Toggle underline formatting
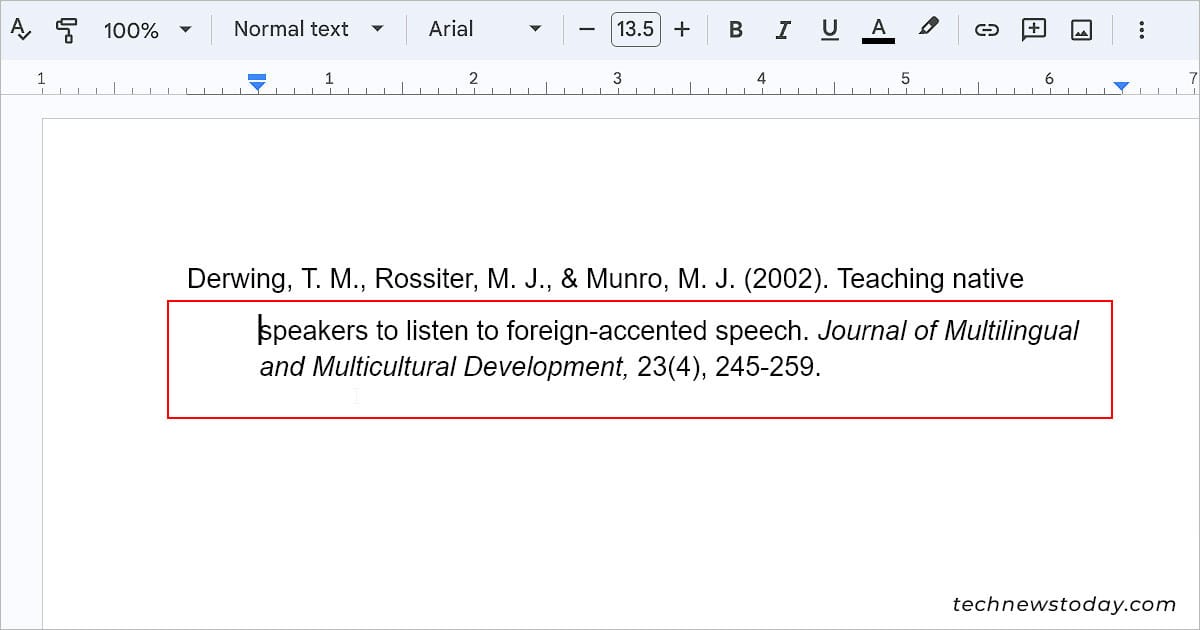Screen dimensions: 1200x630 [829, 30]
